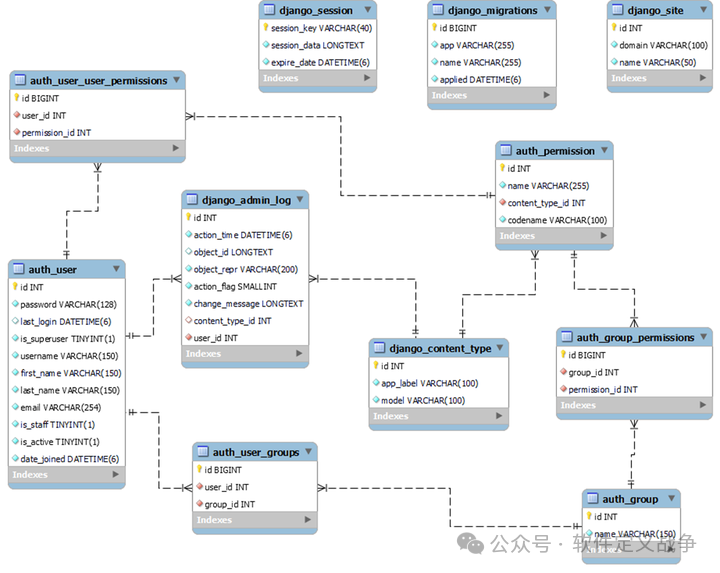Select the change_message LONGTEXT column
The image size is (720, 573).
[245, 303]
